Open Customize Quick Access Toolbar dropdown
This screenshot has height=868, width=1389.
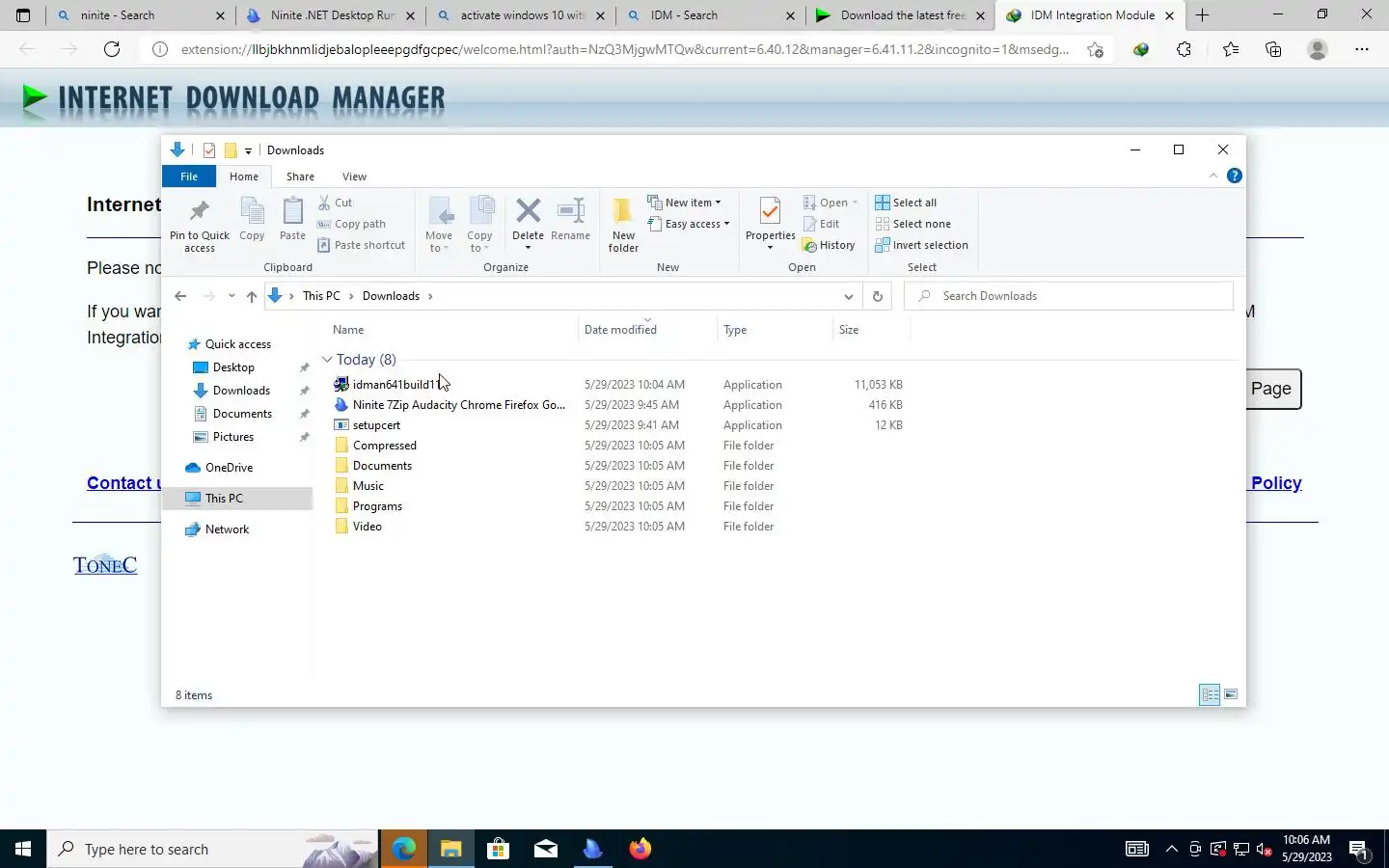click(x=248, y=150)
